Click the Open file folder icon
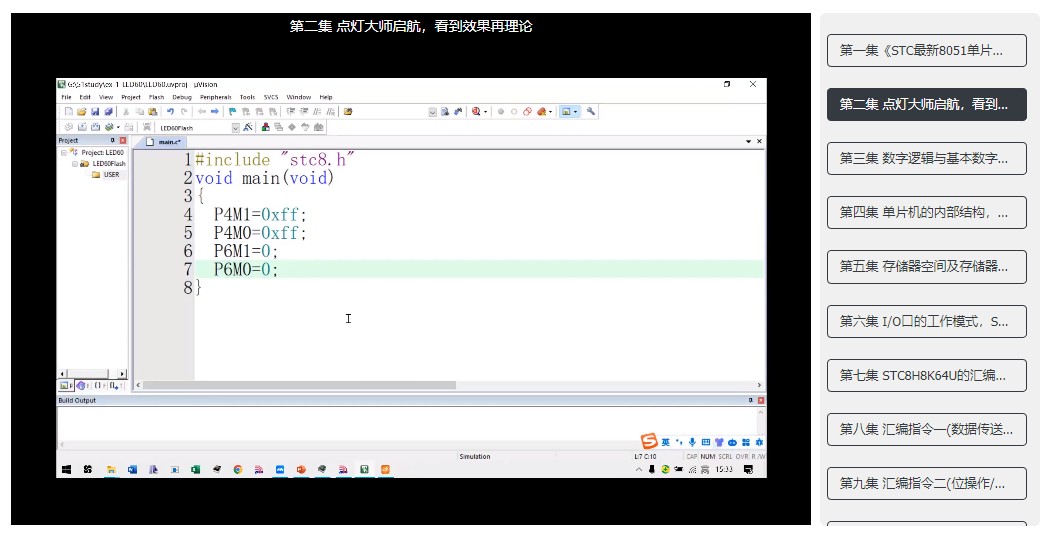Screen dimensions: 1048x545 [82, 112]
